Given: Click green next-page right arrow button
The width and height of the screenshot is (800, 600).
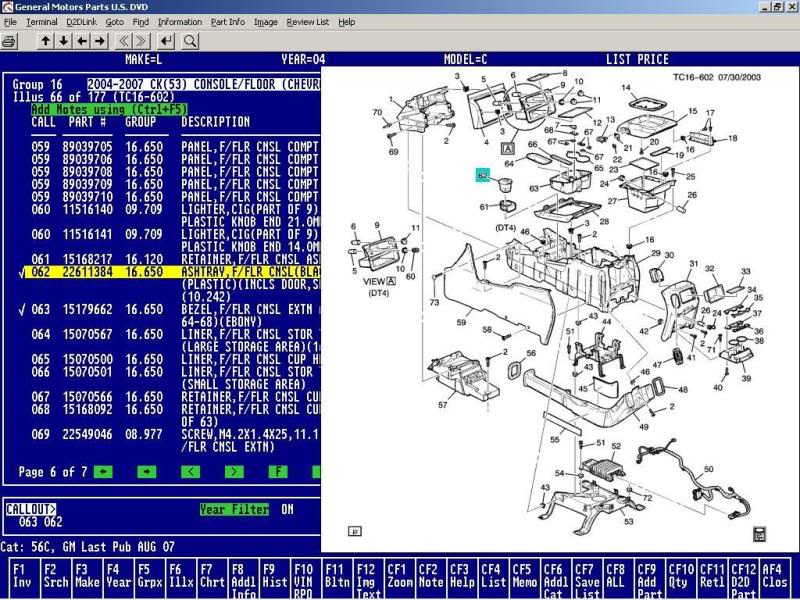Looking at the screenshot, I should pos(147,472).
